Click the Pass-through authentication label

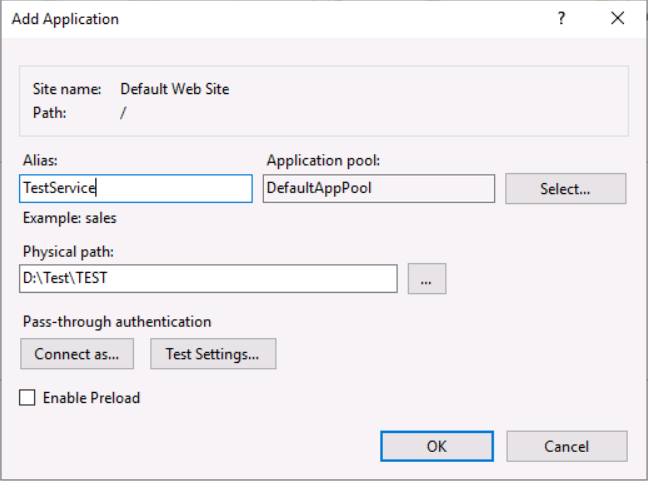pos(116,322)
